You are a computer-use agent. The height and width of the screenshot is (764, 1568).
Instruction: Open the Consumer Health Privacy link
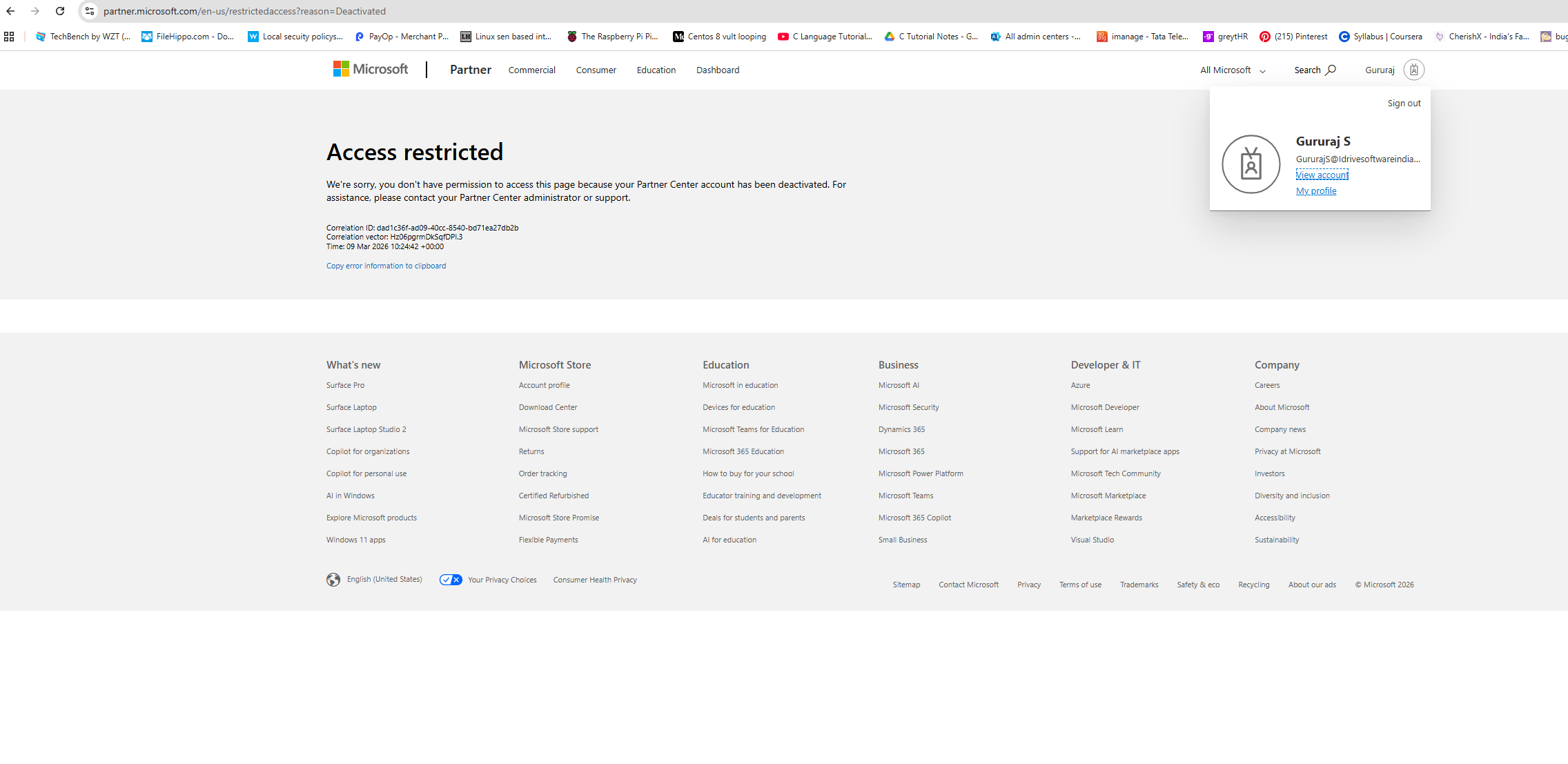(595, 580)
